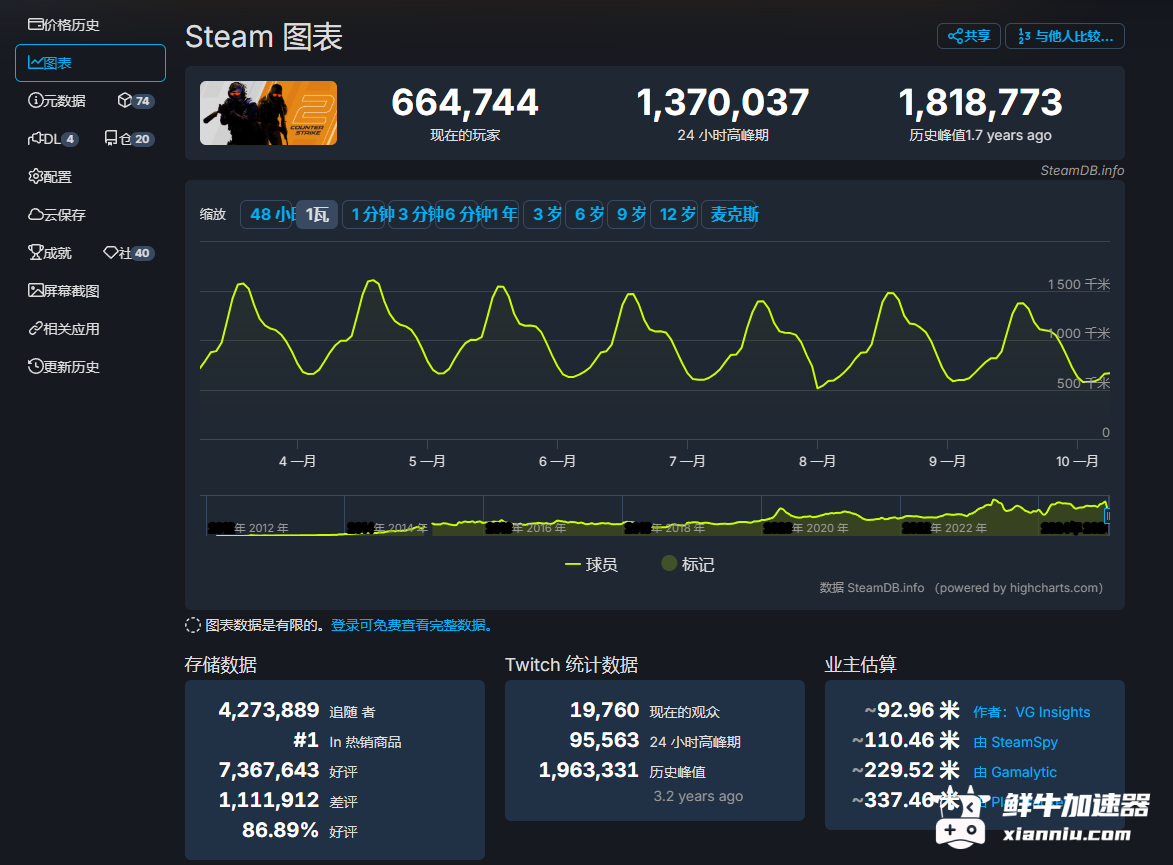The width and height of the screenshot is (1173, 865).
Task: Toggle the 球员 players series in legend
Action: (591, 565)
